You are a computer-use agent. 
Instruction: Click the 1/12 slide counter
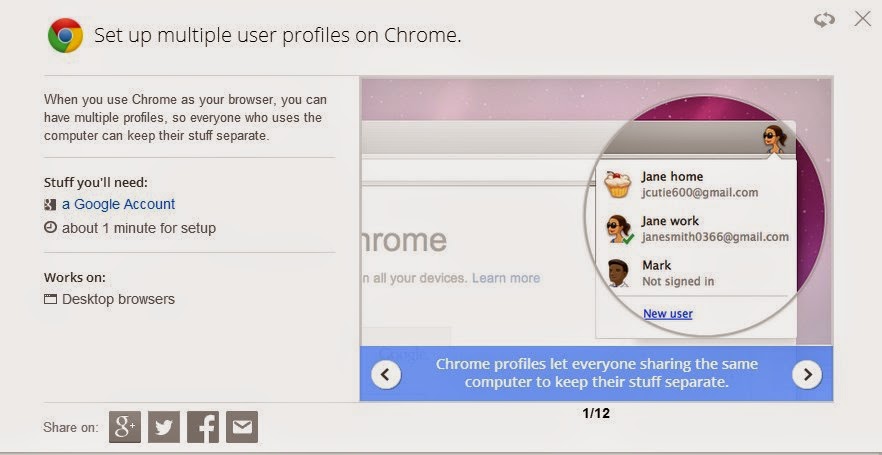(596, 413)
